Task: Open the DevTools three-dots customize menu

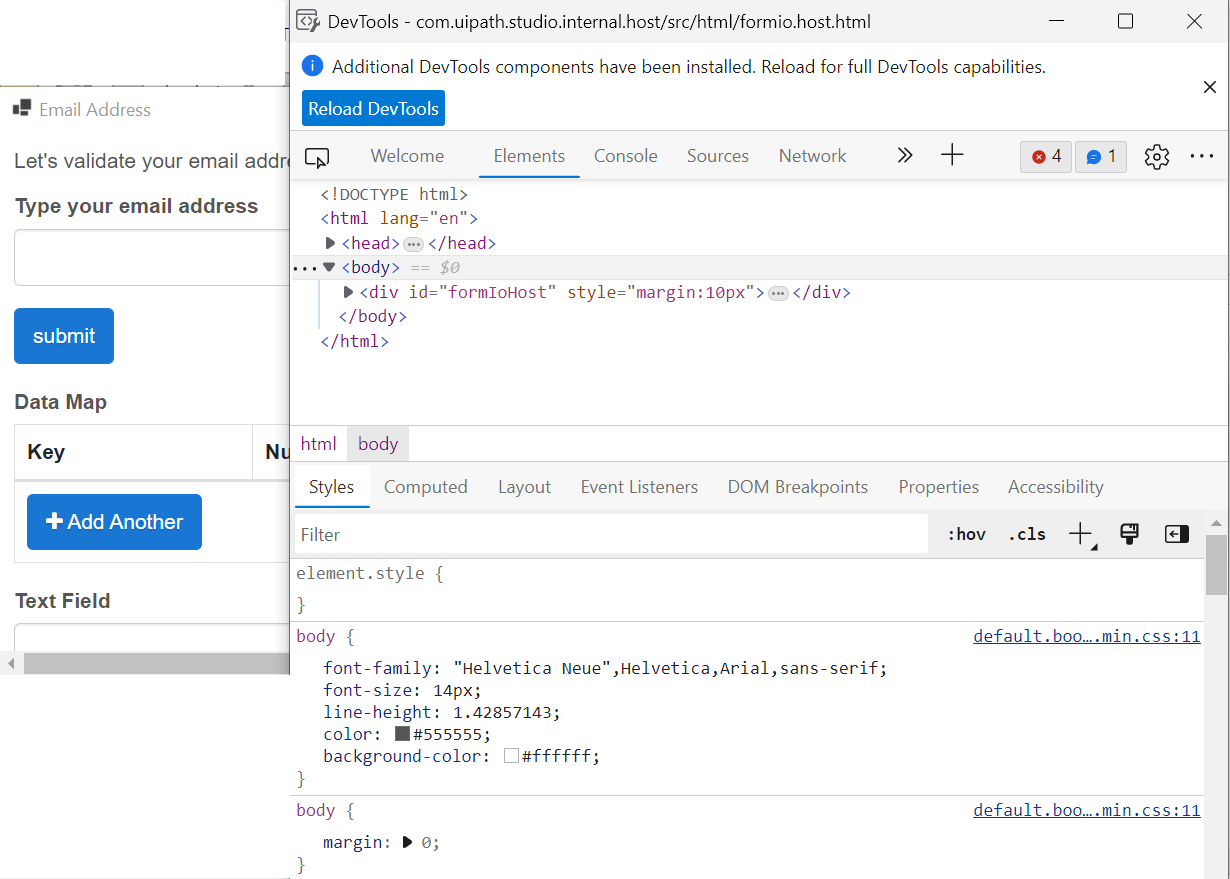Action: click(x=1201, y=157)
